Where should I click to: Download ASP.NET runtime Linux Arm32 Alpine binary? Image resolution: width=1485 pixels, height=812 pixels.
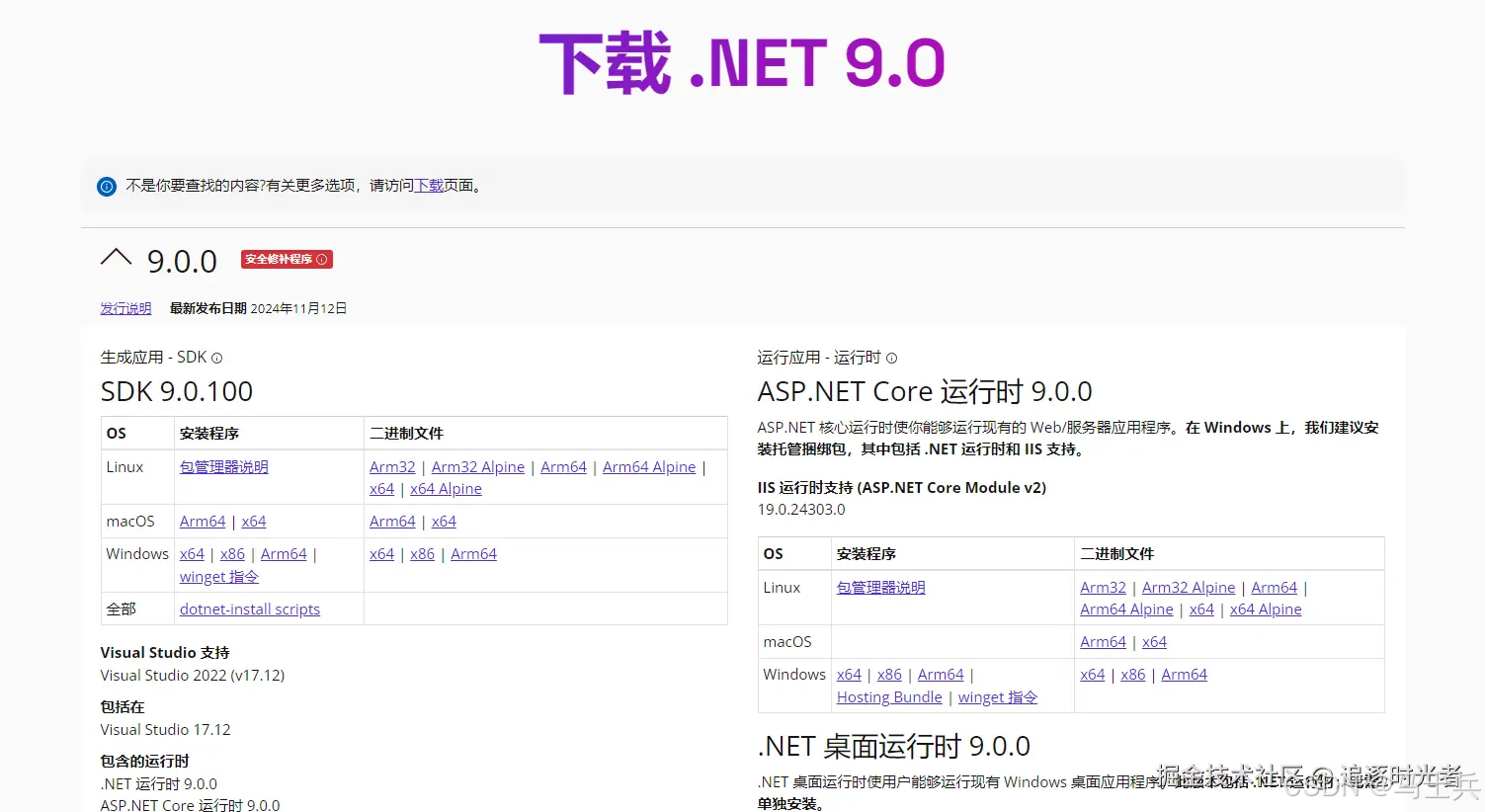click(1189, 587)
